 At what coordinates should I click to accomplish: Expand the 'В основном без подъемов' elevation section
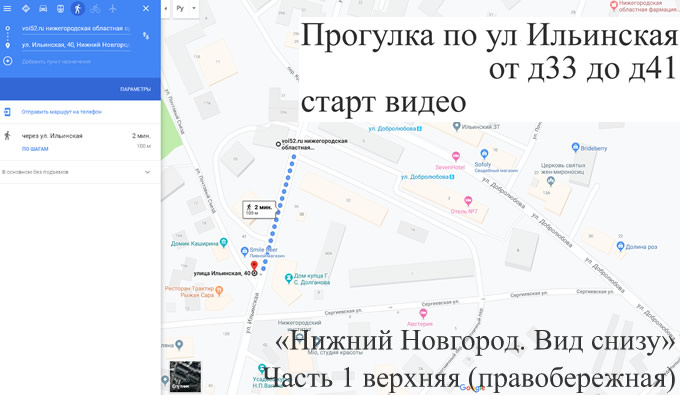coord(80,172)
